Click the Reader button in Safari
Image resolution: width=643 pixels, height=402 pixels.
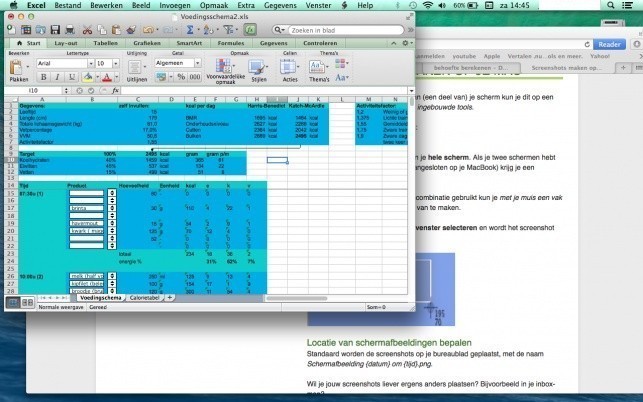(609, 44)
